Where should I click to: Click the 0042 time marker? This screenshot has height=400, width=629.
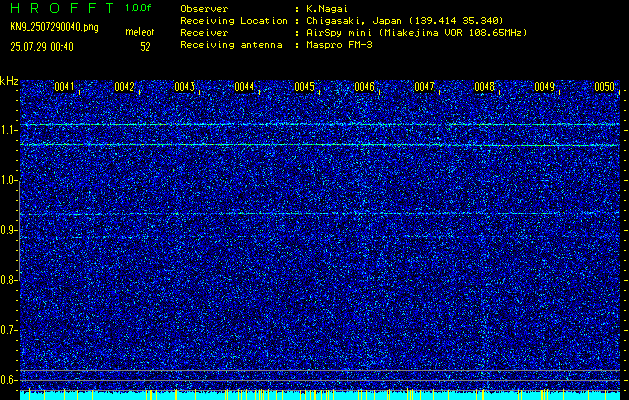coord(124,87)
